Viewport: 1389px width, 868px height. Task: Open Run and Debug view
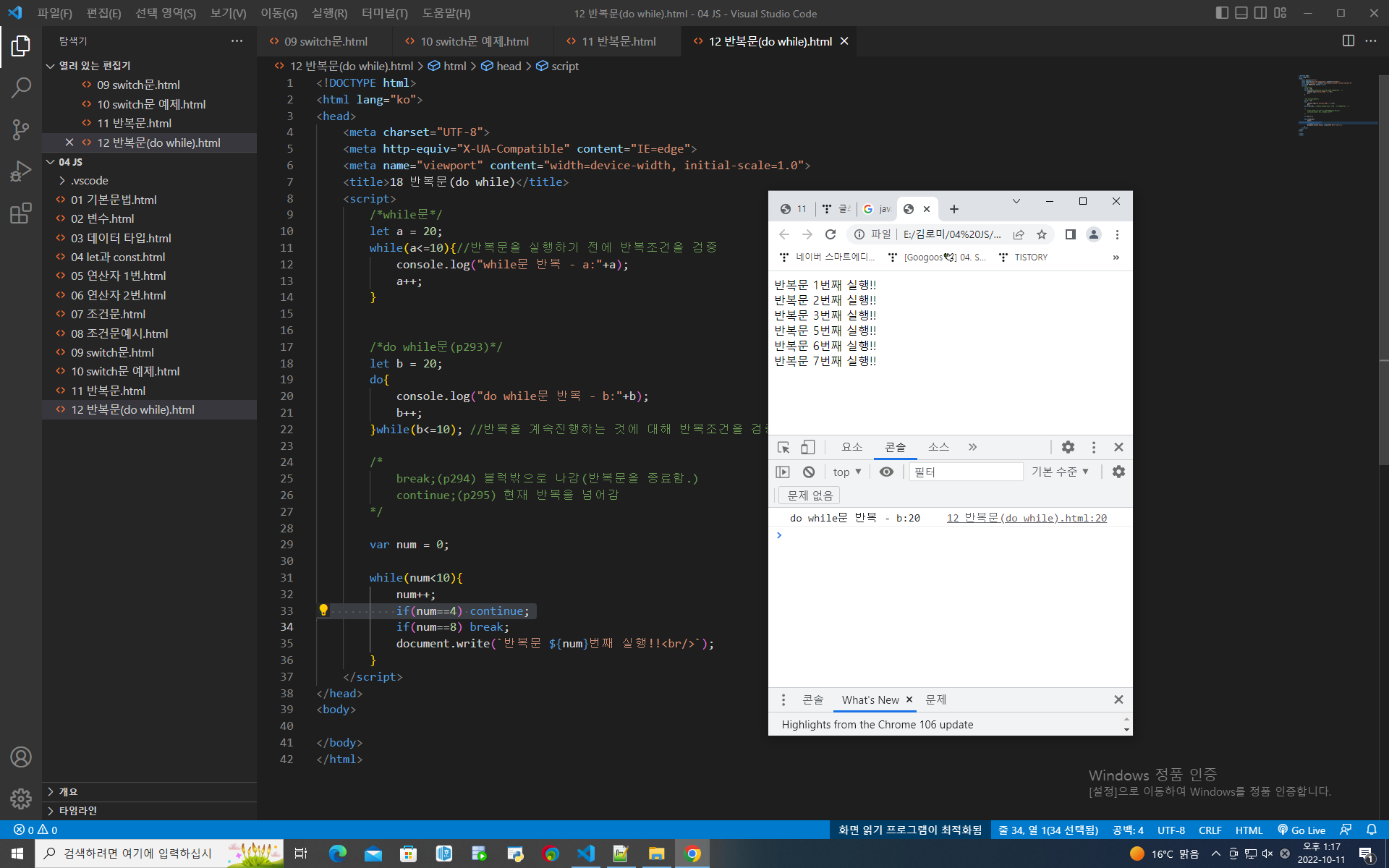[21, 171]
